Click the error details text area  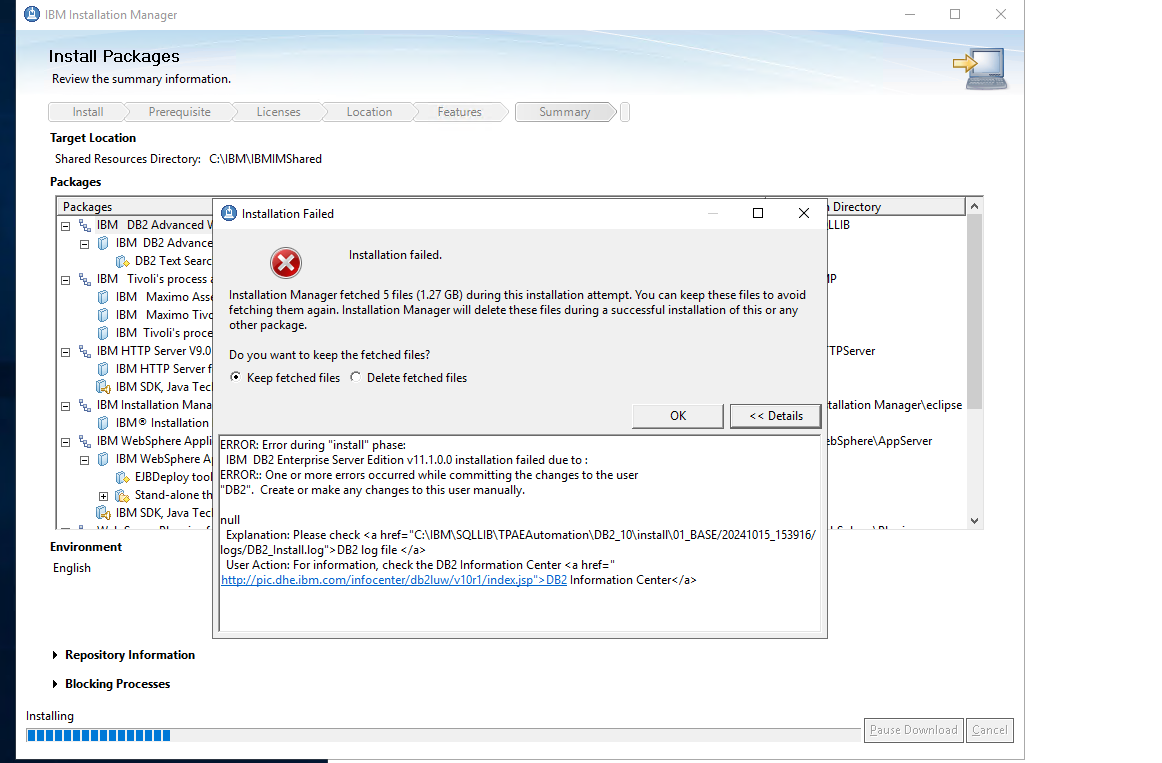[x=520, y=533]
